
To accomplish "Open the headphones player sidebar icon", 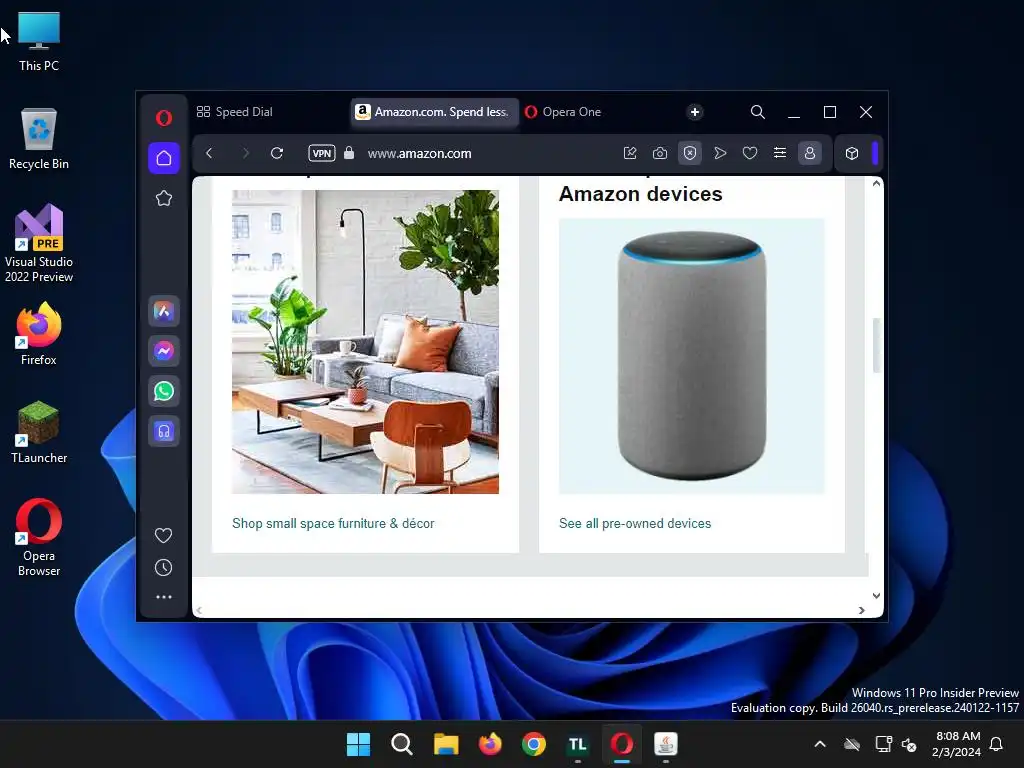I will pyautogui.click(x=164, y=431).
